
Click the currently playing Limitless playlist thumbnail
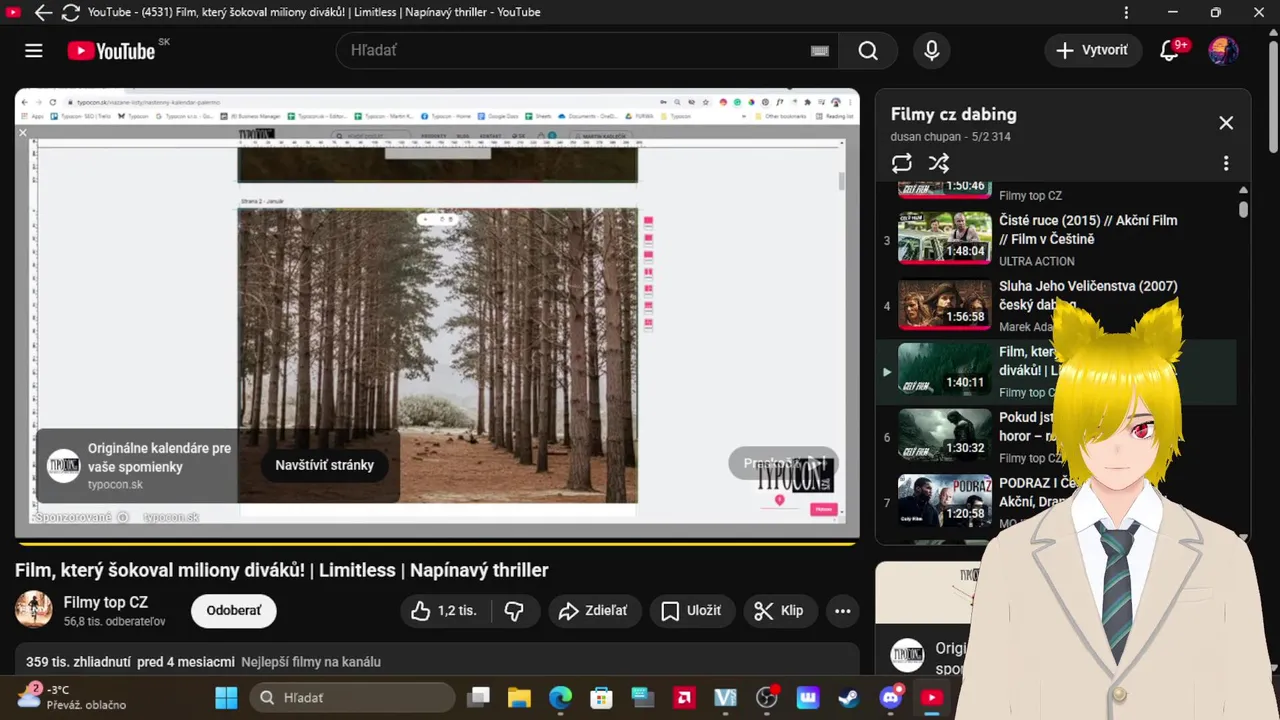tap(945, 369)
